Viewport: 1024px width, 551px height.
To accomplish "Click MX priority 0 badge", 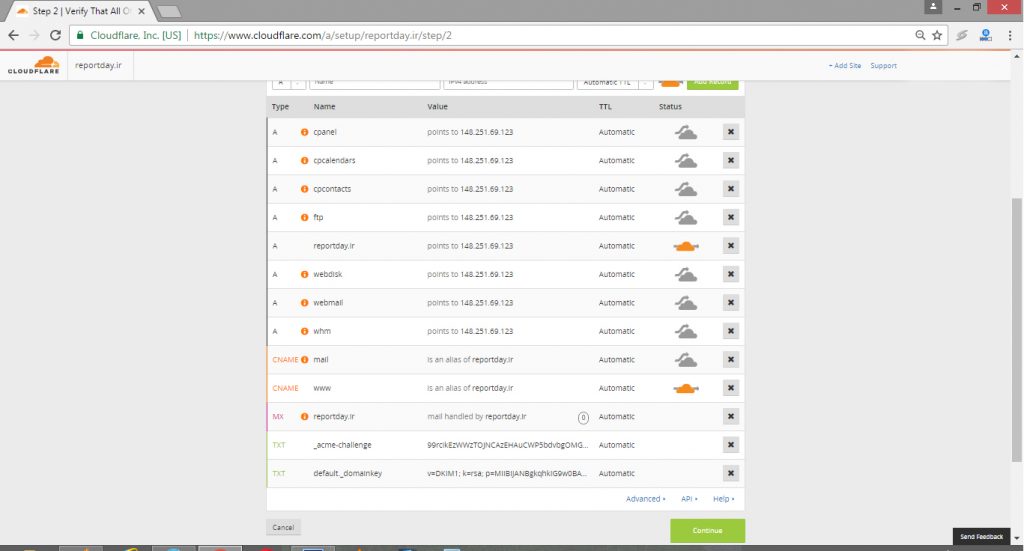I will (x=583, y=418).
